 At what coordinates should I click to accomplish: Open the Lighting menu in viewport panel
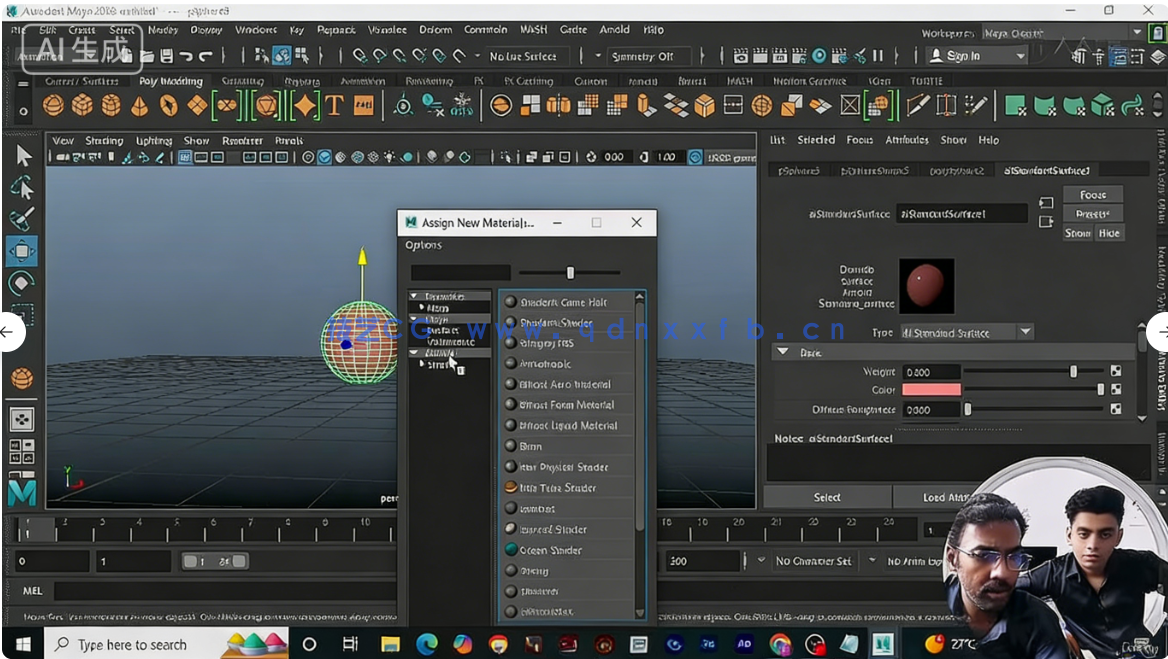tap(154, 141)
